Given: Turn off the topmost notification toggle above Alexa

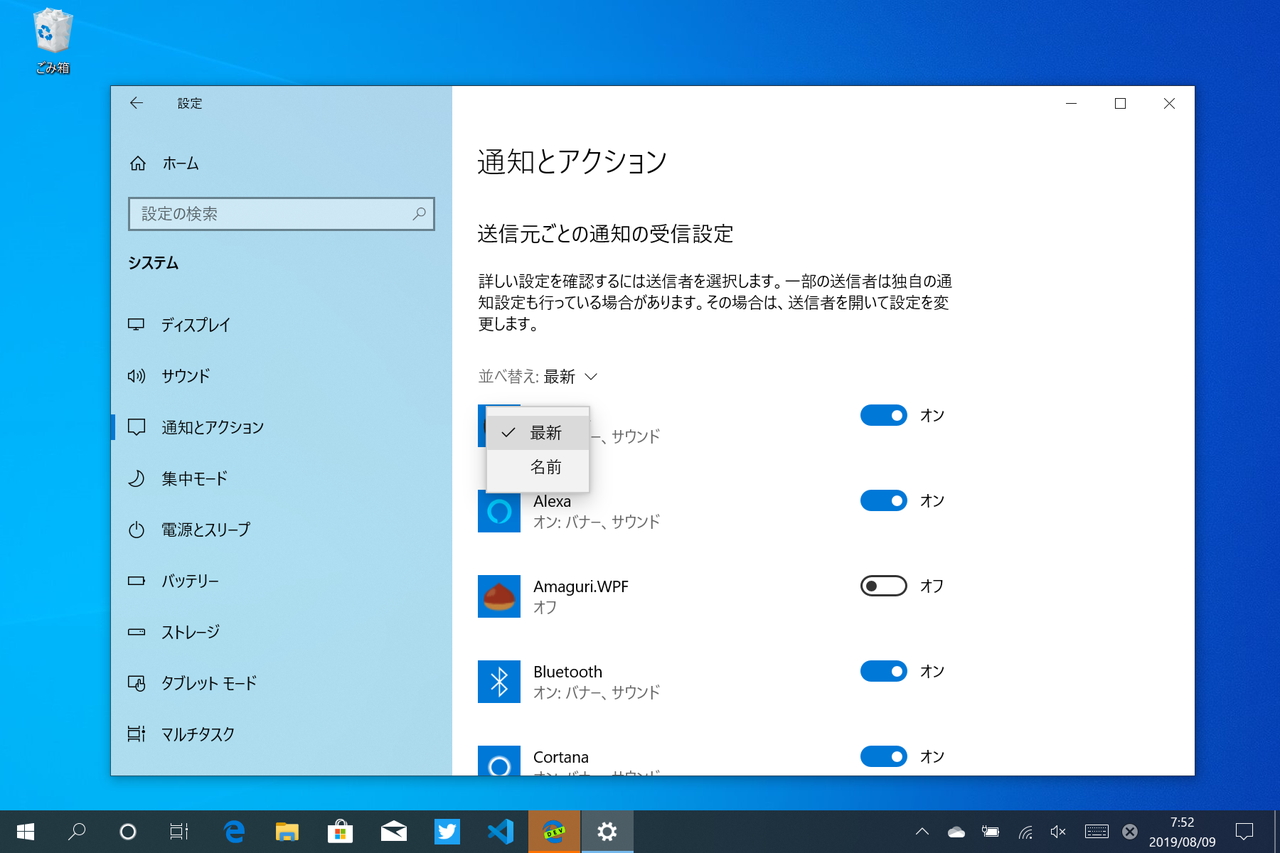Looking at the screenshot, I should pyautogui.click(x=884, y=415).
